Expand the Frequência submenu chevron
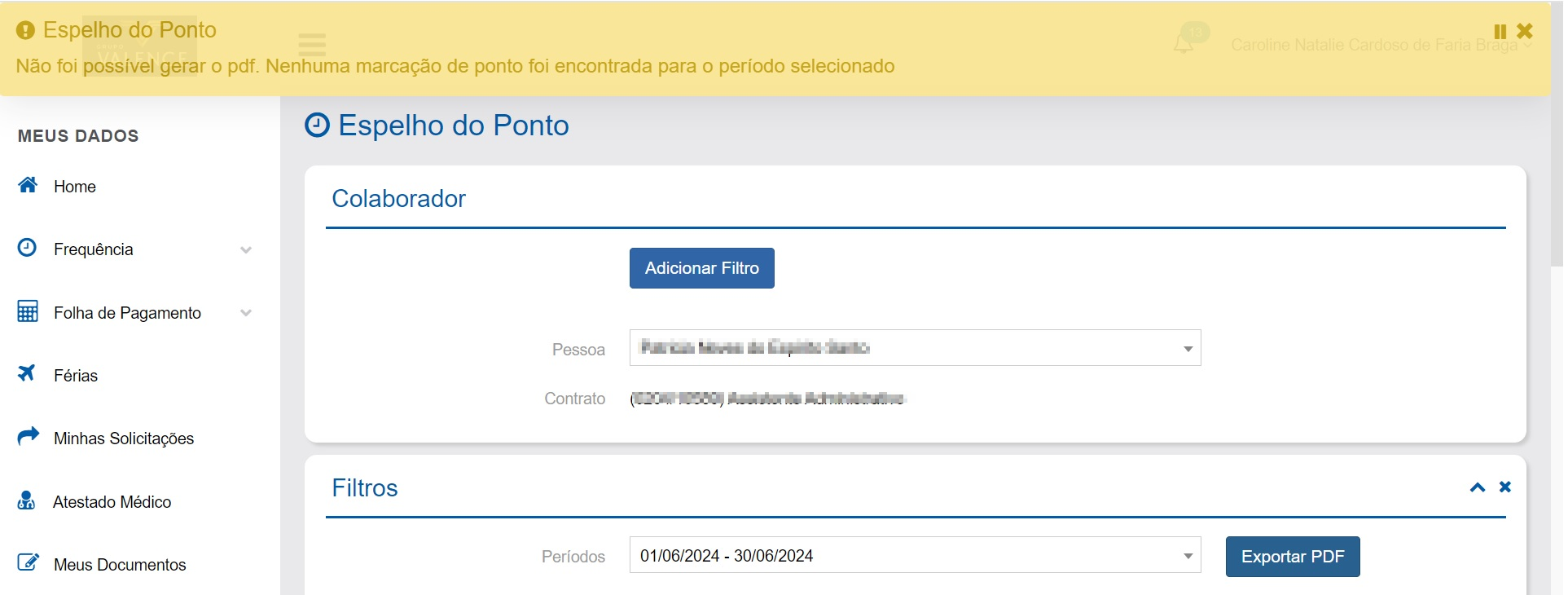This screenshot has width=1568, height=595. pyautogui.click(x=246, y=250)
